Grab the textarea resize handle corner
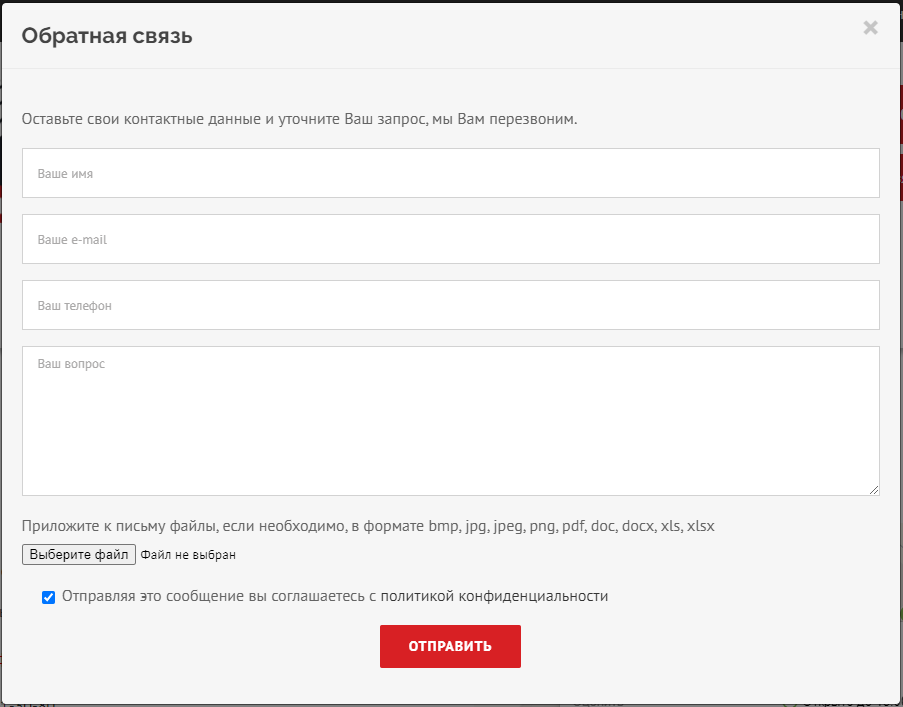The image size is (903, 707). point(874,490)
